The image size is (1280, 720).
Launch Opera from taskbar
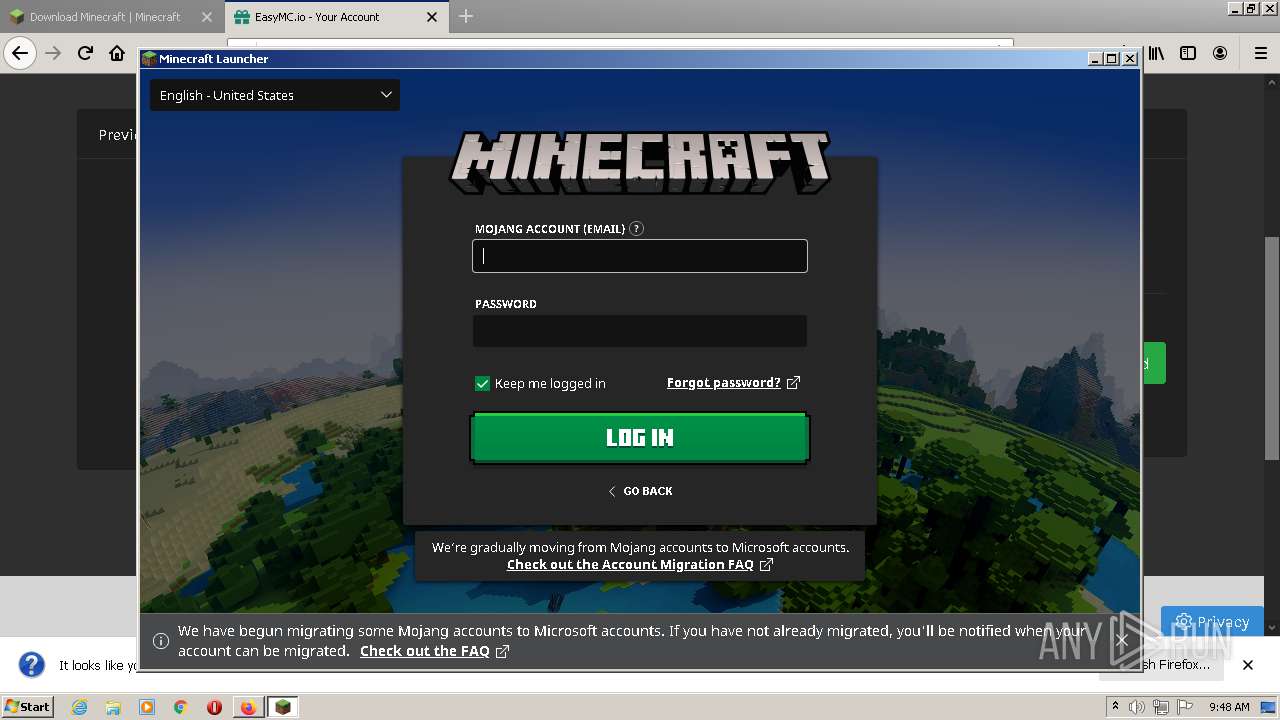coord(214,707)
